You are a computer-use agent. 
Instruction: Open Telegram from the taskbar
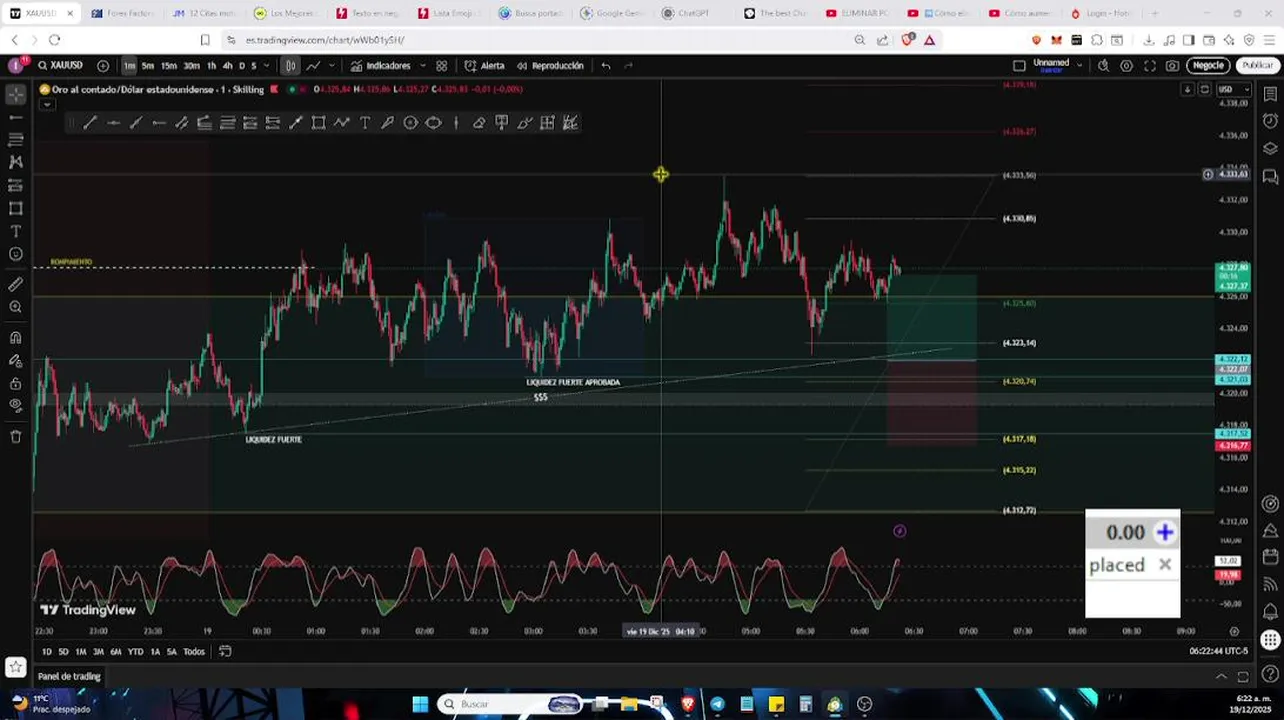click(x=717, y=704)
